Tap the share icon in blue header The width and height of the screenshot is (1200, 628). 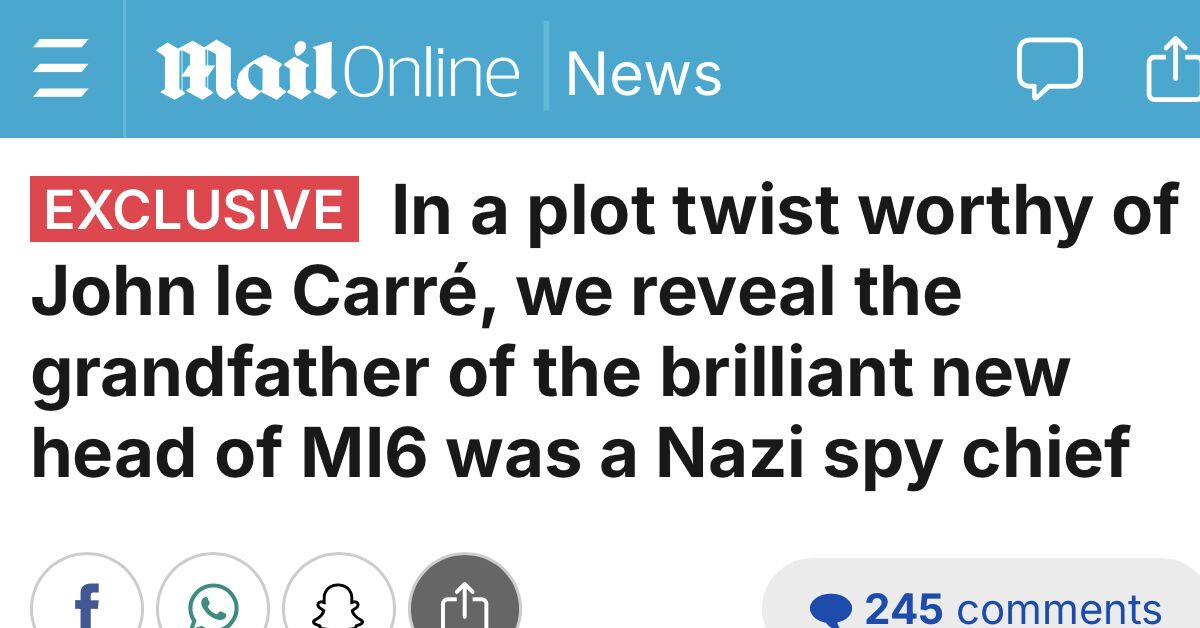click(x=1174, y=68)
